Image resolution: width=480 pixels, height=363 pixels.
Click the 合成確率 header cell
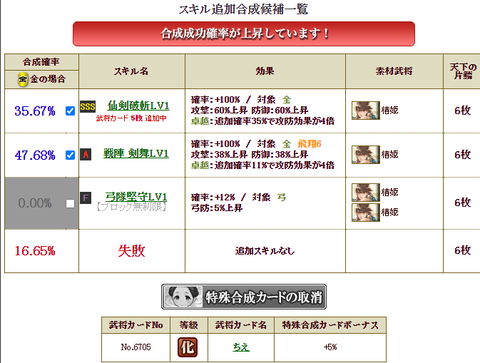[x=41, y=62]
